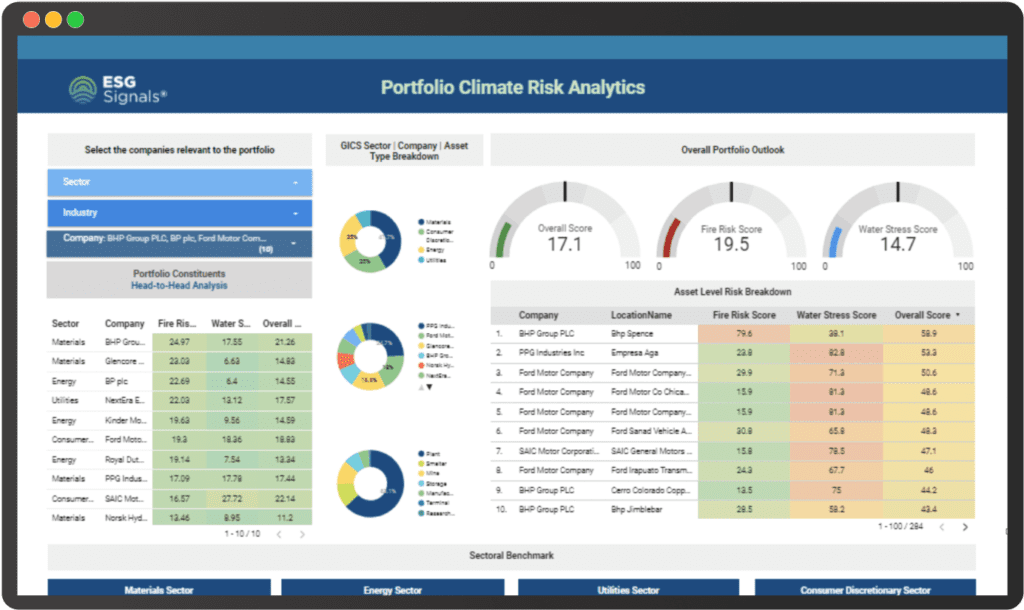This screenshot has width=1024, height=610.
Task: Select Terminal legend entry
Action: pos(434,503)
